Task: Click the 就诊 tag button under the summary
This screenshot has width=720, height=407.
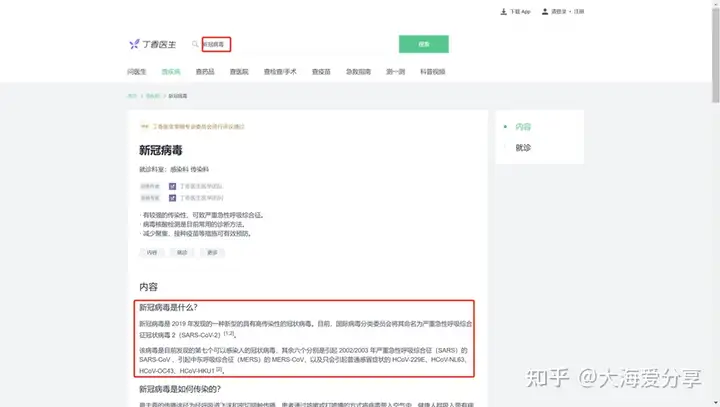Action: click(x=182, y=253)
